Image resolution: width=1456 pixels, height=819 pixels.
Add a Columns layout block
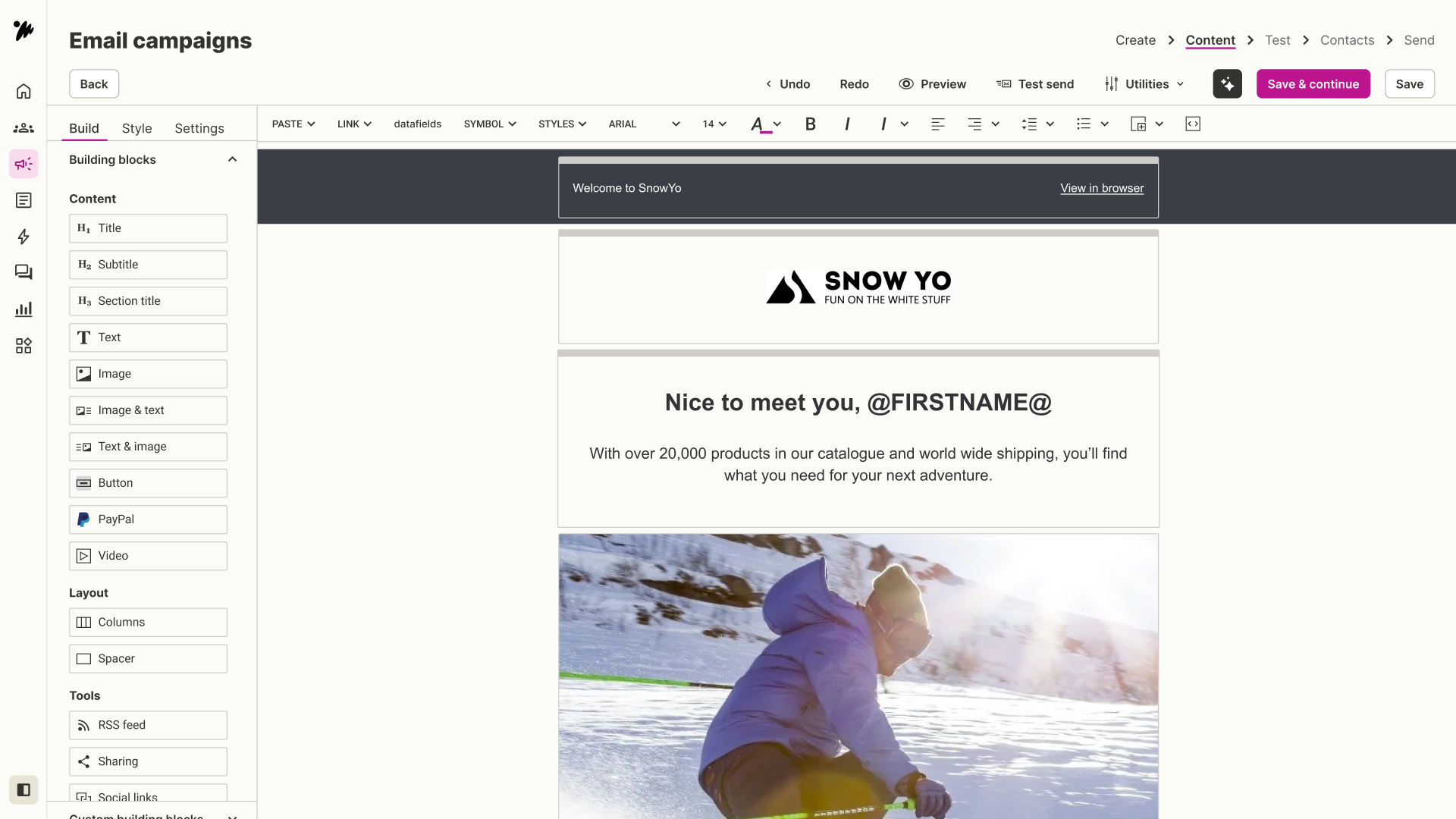pyautogui.click(x=148, y=623)
